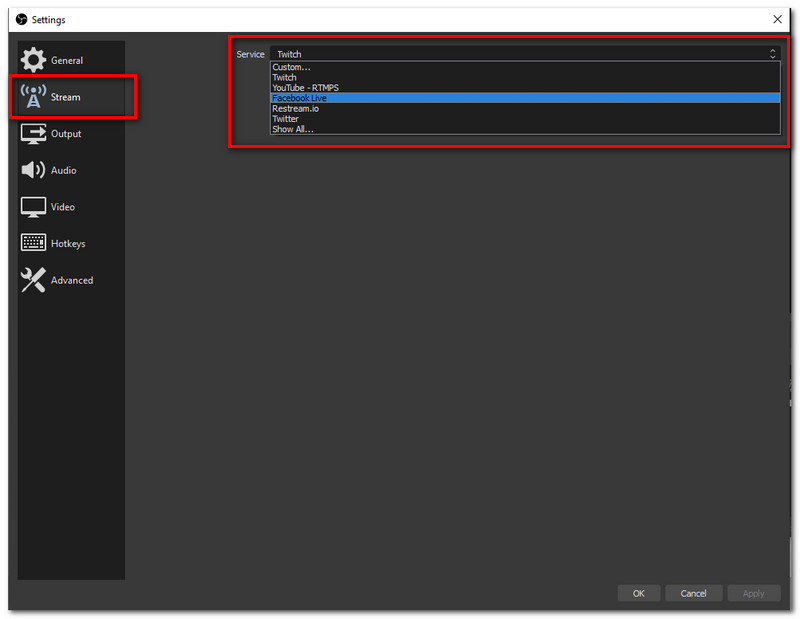Screen dimensions: 800x619
Task: Click the Stream antenna icon
Action: (x=33, y=96)
